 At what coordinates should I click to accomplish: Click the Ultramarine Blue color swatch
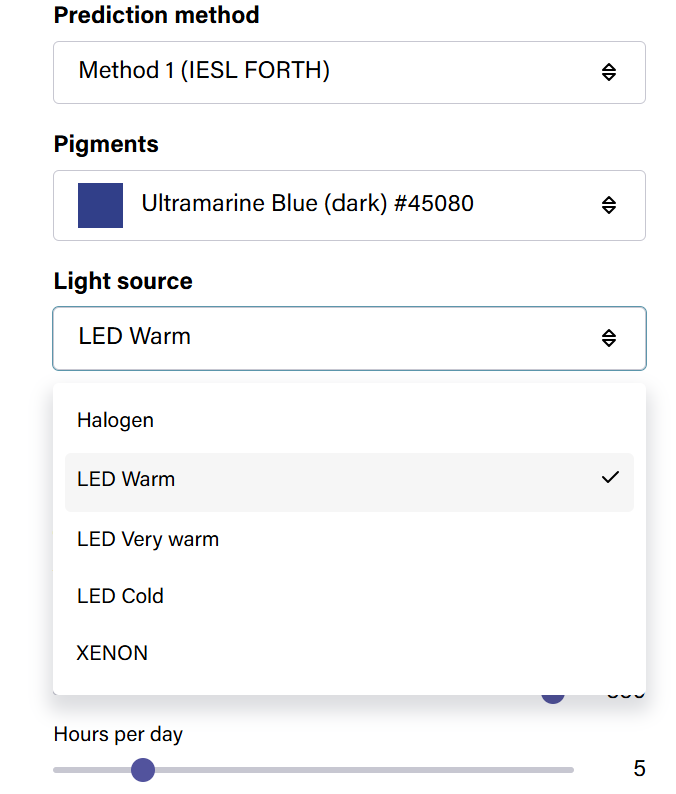click(x=100, y=205)
